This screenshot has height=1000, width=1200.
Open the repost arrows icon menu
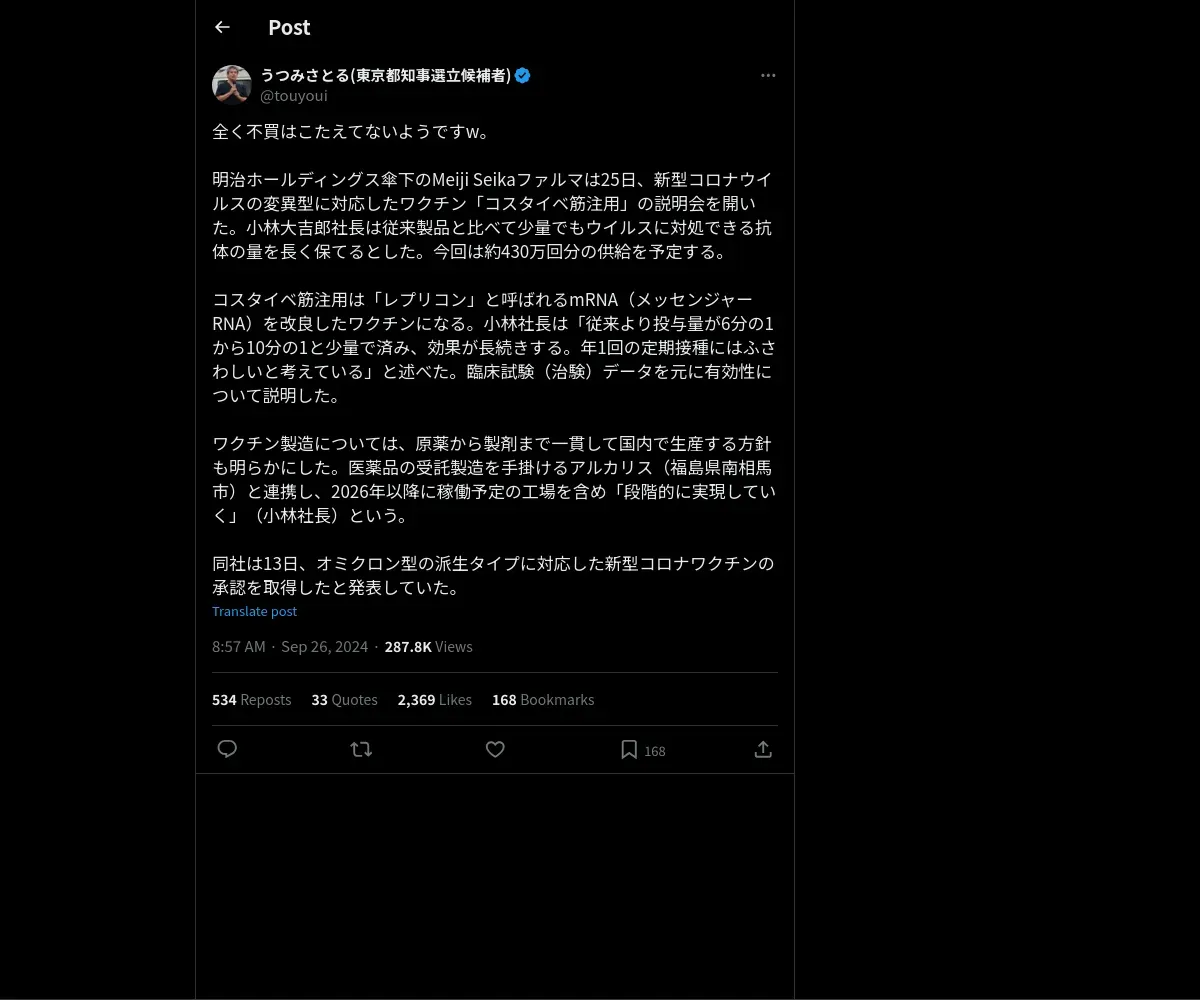361,749
